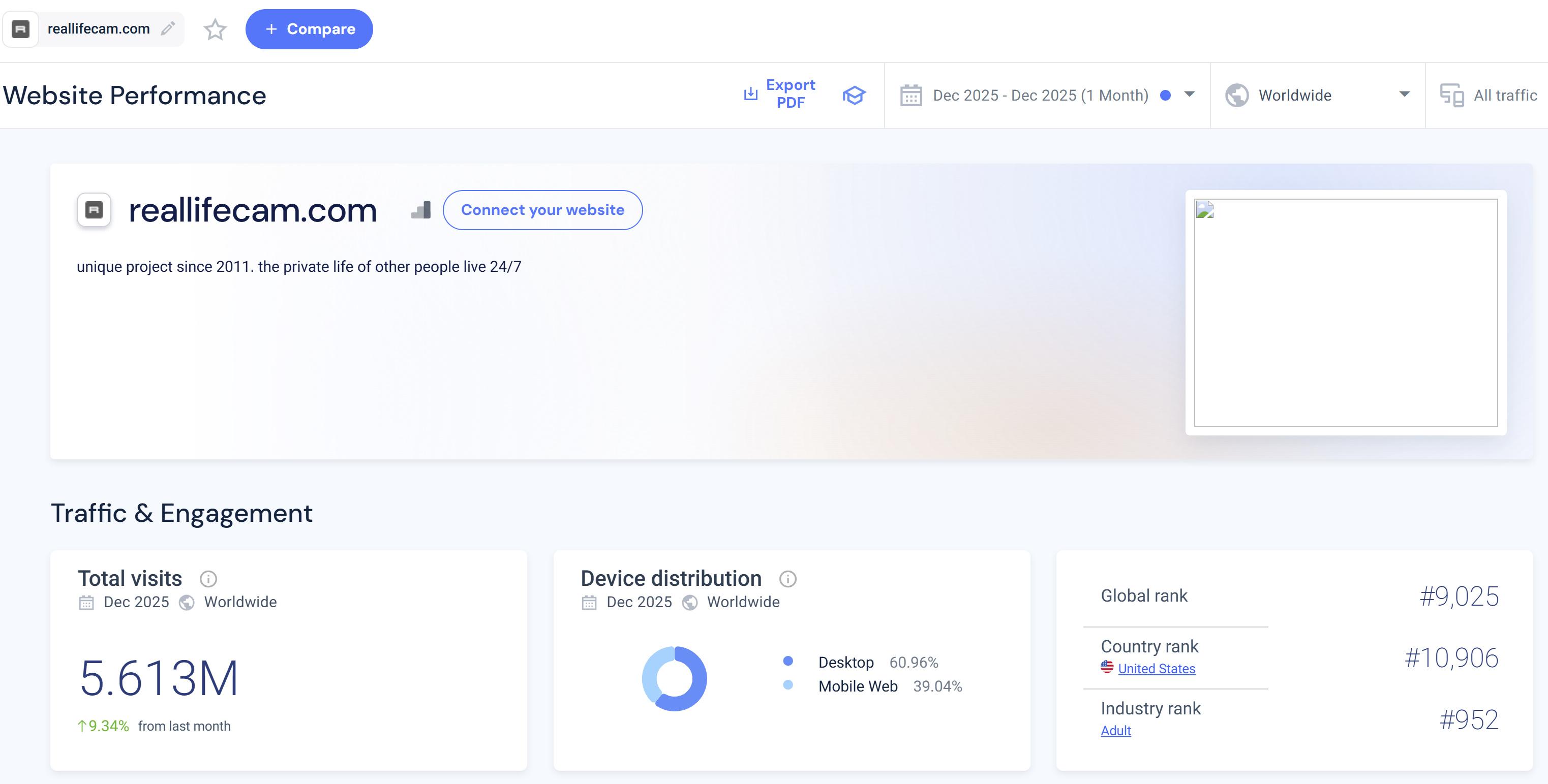Click the Device distribution info icon
Viewport: 1548px width, 784px height.
point(787,579)
